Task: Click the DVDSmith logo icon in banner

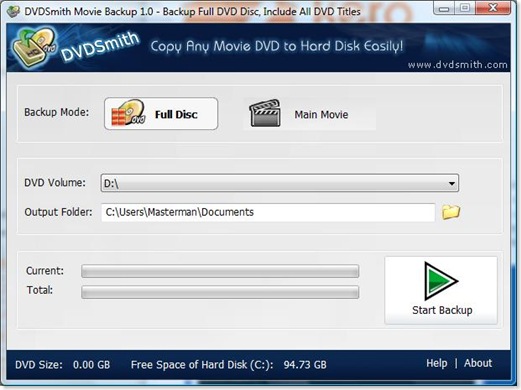Action: coord(33,47)
